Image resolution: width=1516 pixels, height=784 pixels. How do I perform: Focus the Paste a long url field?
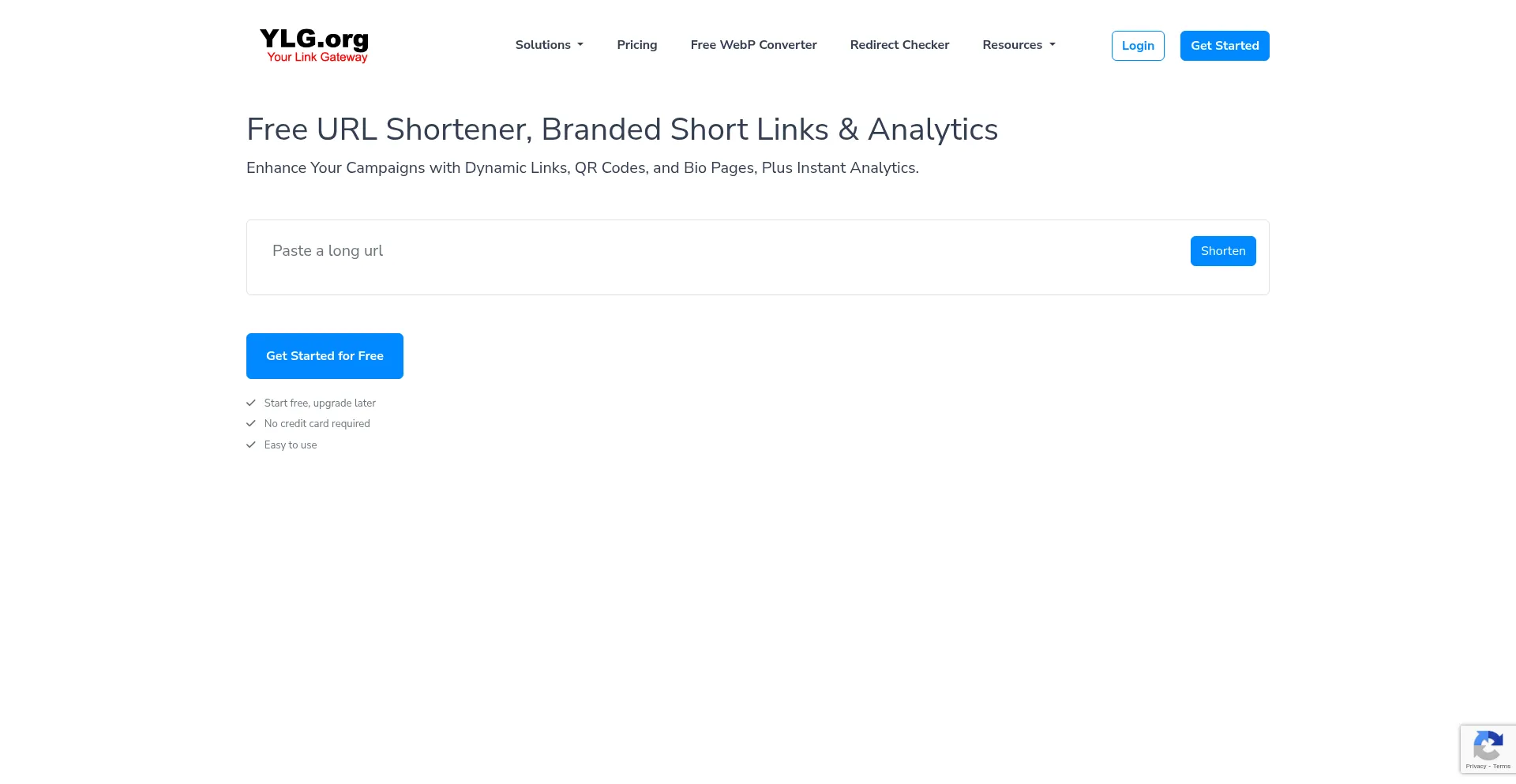coord(711,251)
